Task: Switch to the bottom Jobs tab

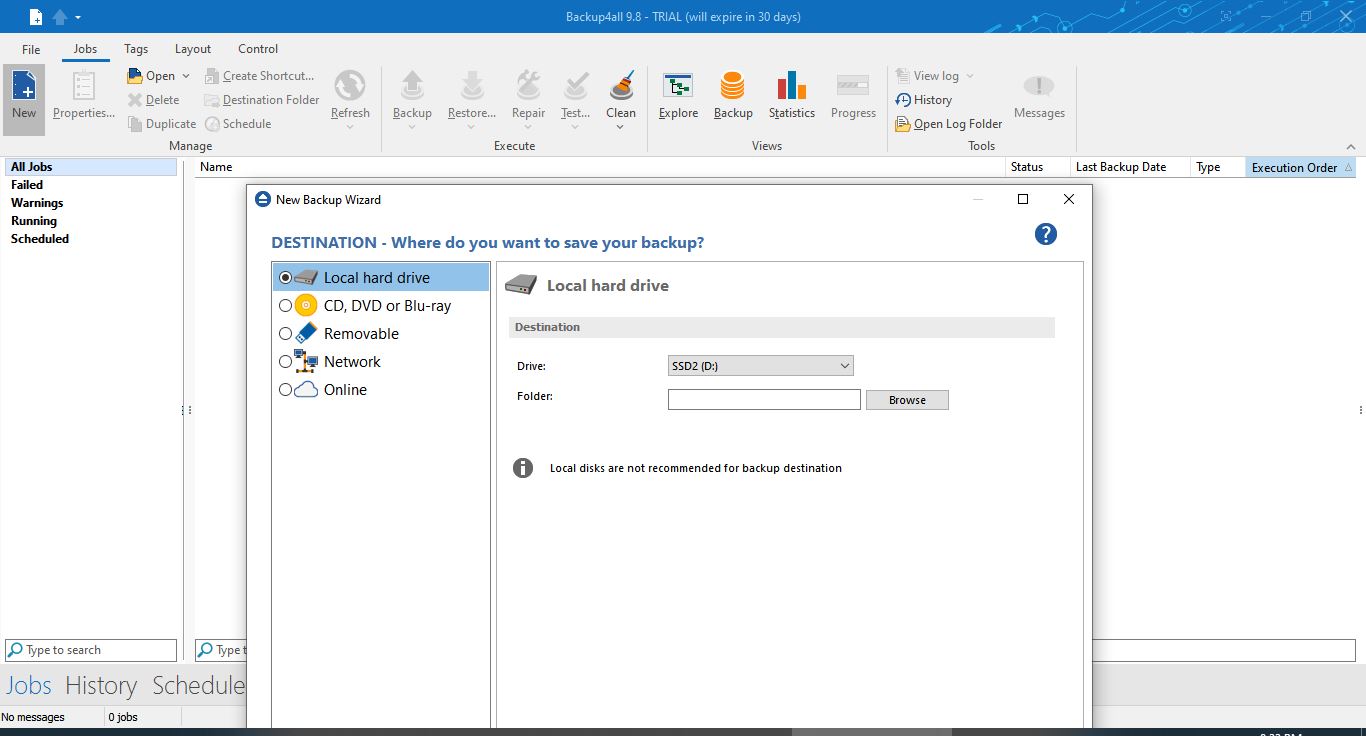Action: pos(28,685)
